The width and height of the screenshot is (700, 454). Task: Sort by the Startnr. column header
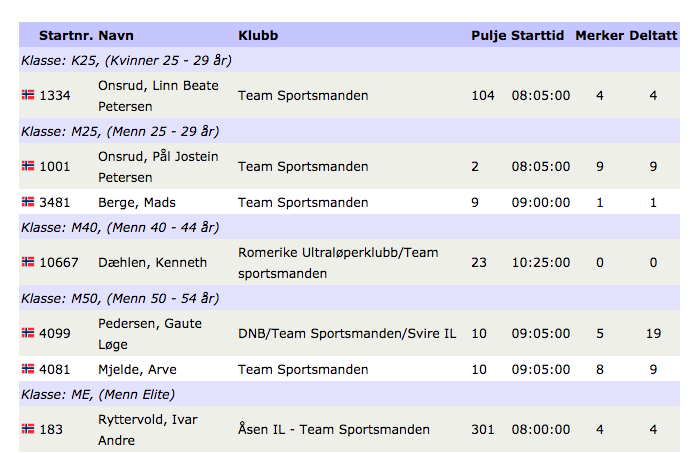coord(66,35)
